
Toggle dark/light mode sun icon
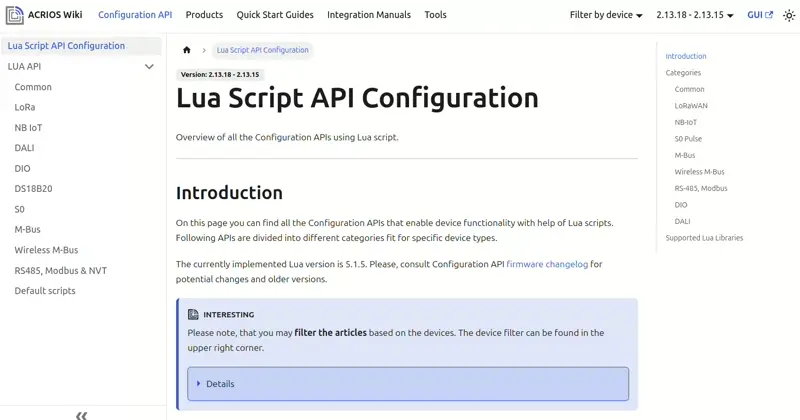tap(784, 15)
